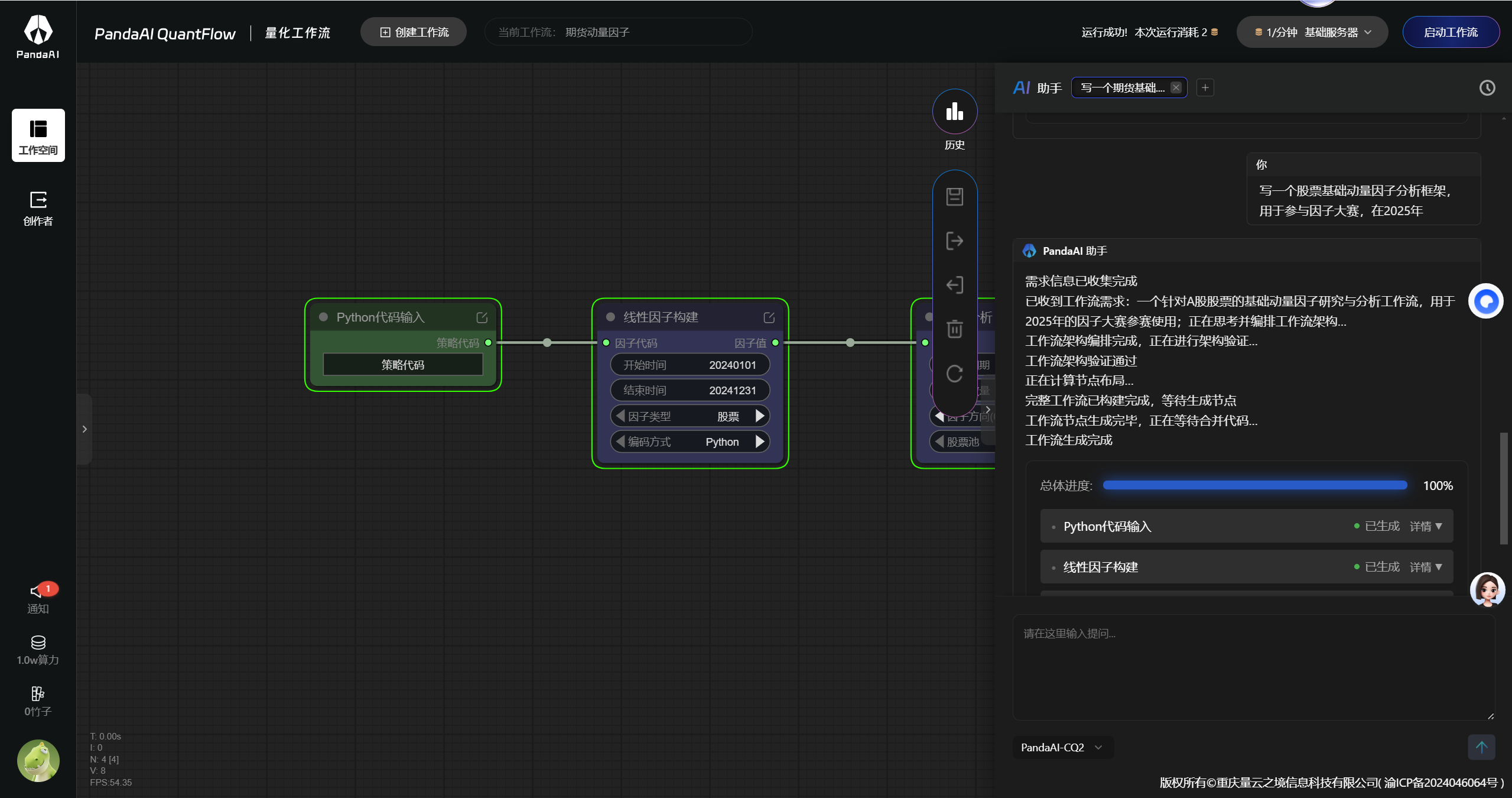Click the 100% progress value

pos(1438,486)
